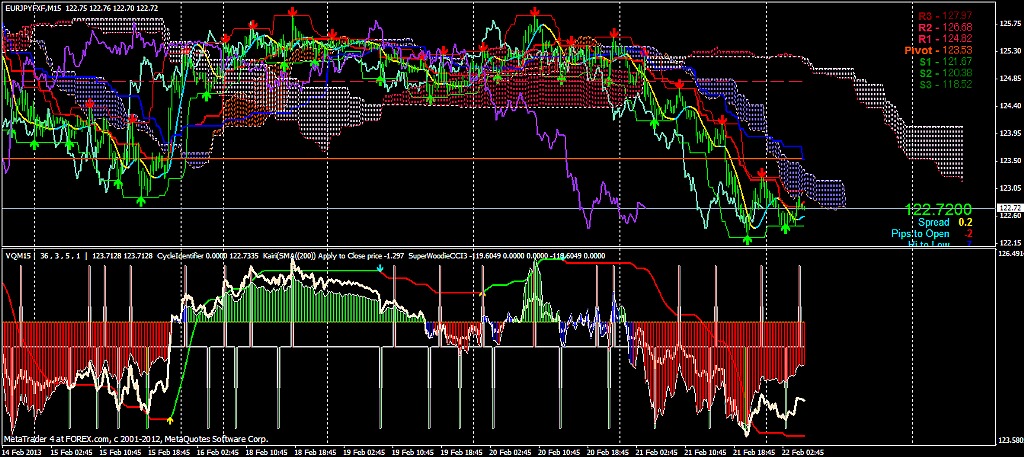Click the Spread 0.2 readout

click(x=946, y=223)
